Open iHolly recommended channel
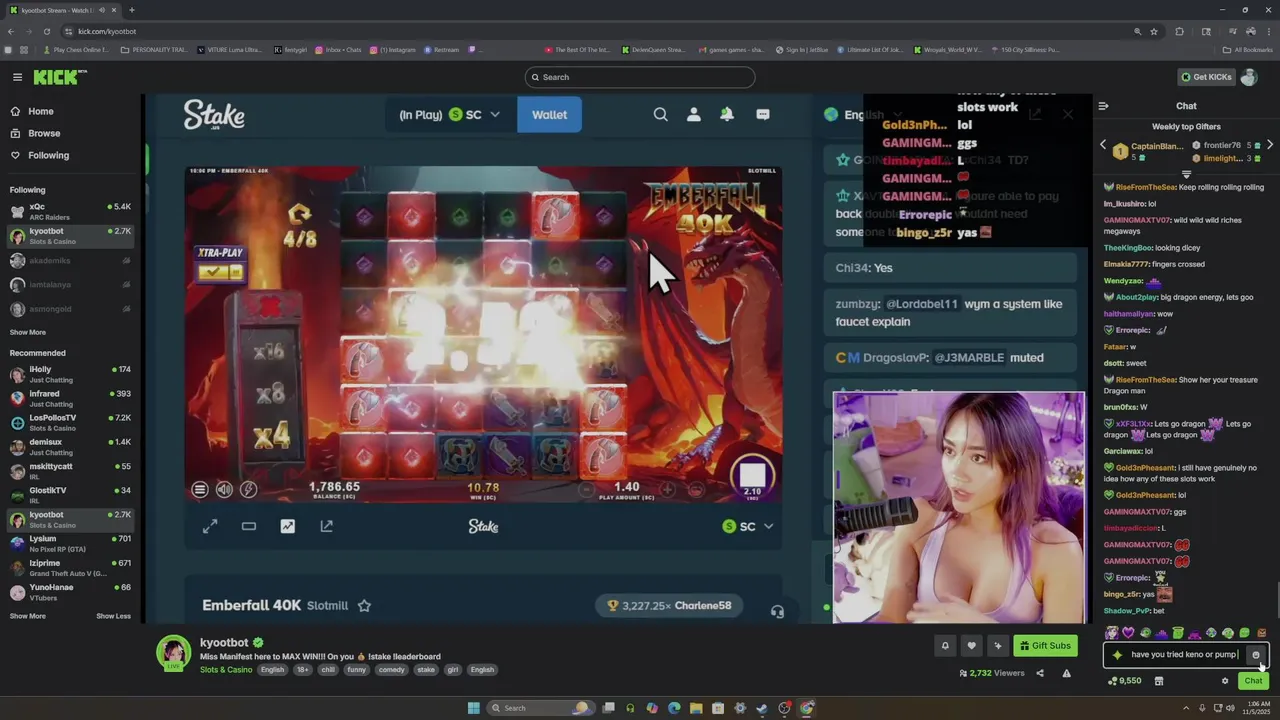Screen dimensions: 1280x720 70,374
